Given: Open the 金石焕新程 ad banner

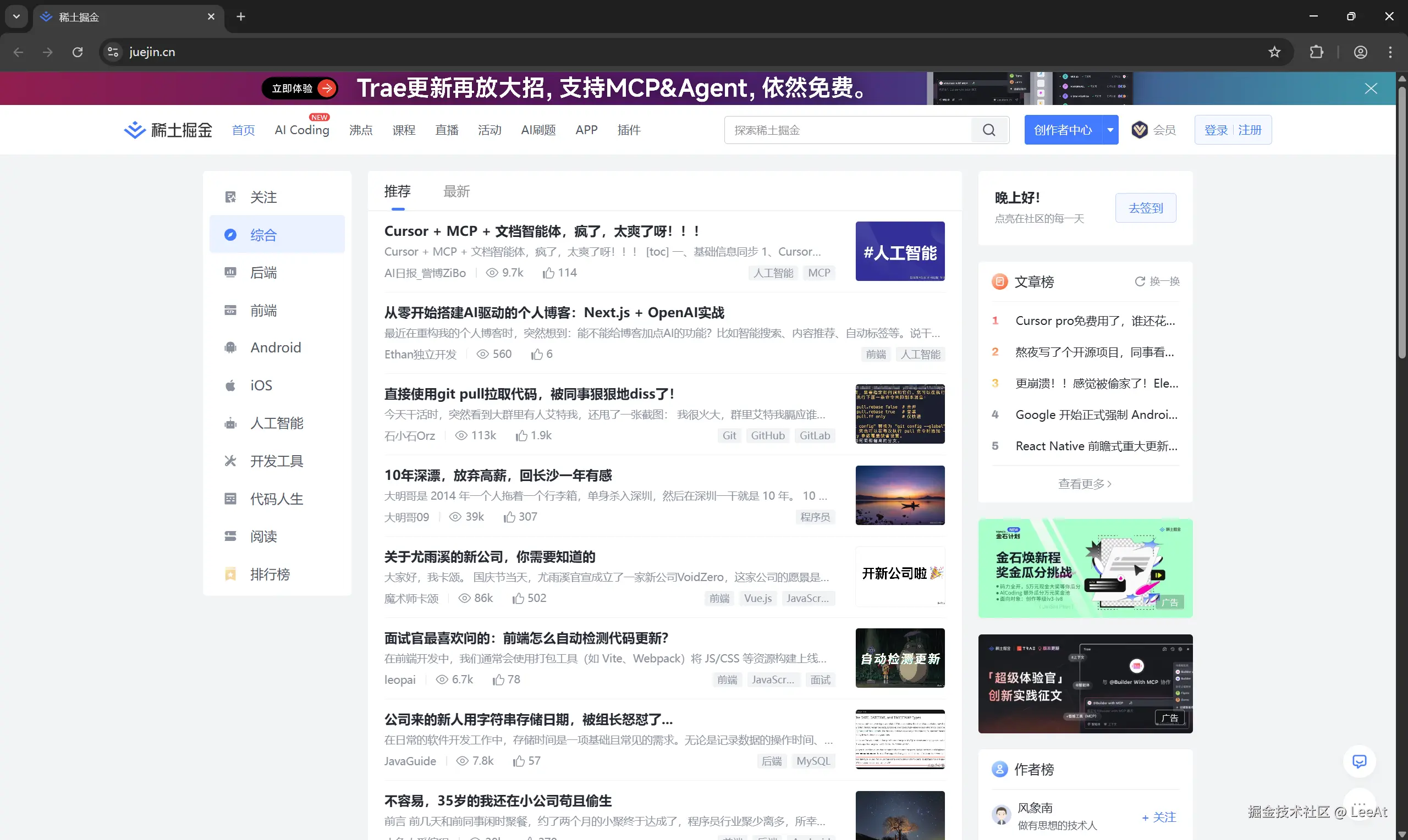Looking at the screenshot, I should pos(1085,568).
